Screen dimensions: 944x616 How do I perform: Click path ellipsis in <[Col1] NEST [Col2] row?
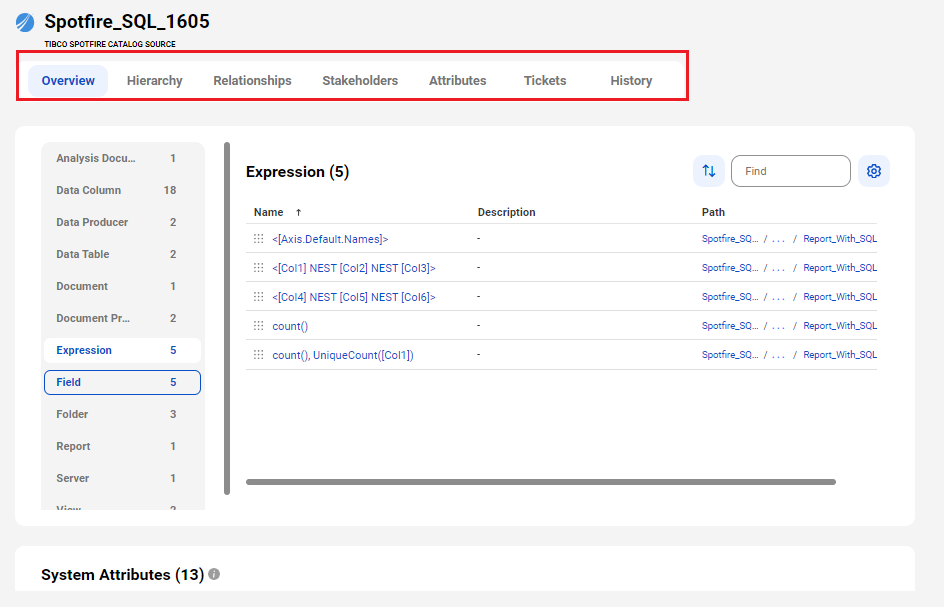point(778,268)
